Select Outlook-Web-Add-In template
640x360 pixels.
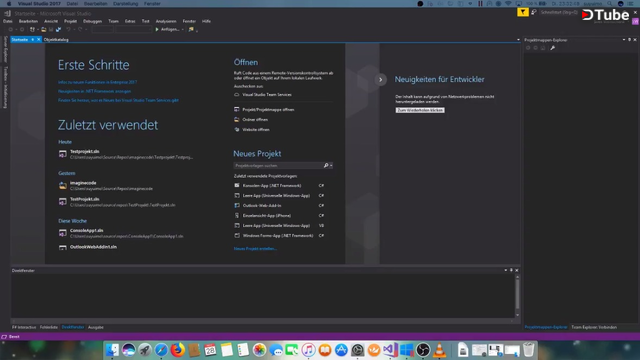click(x=279, y=205)
